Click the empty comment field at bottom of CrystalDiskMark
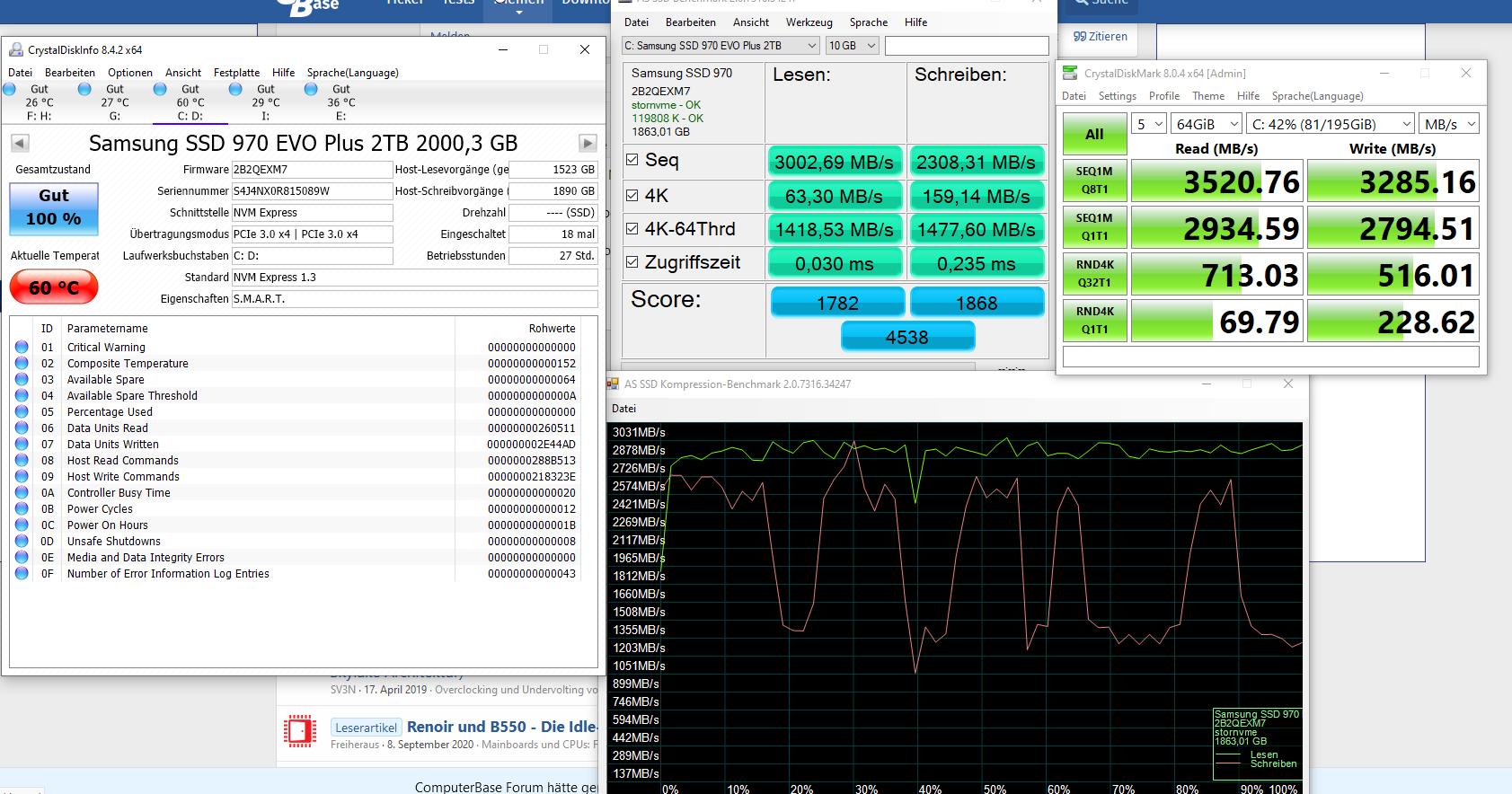Viewport: 1512px width, 794px height. click(1270, 357)
